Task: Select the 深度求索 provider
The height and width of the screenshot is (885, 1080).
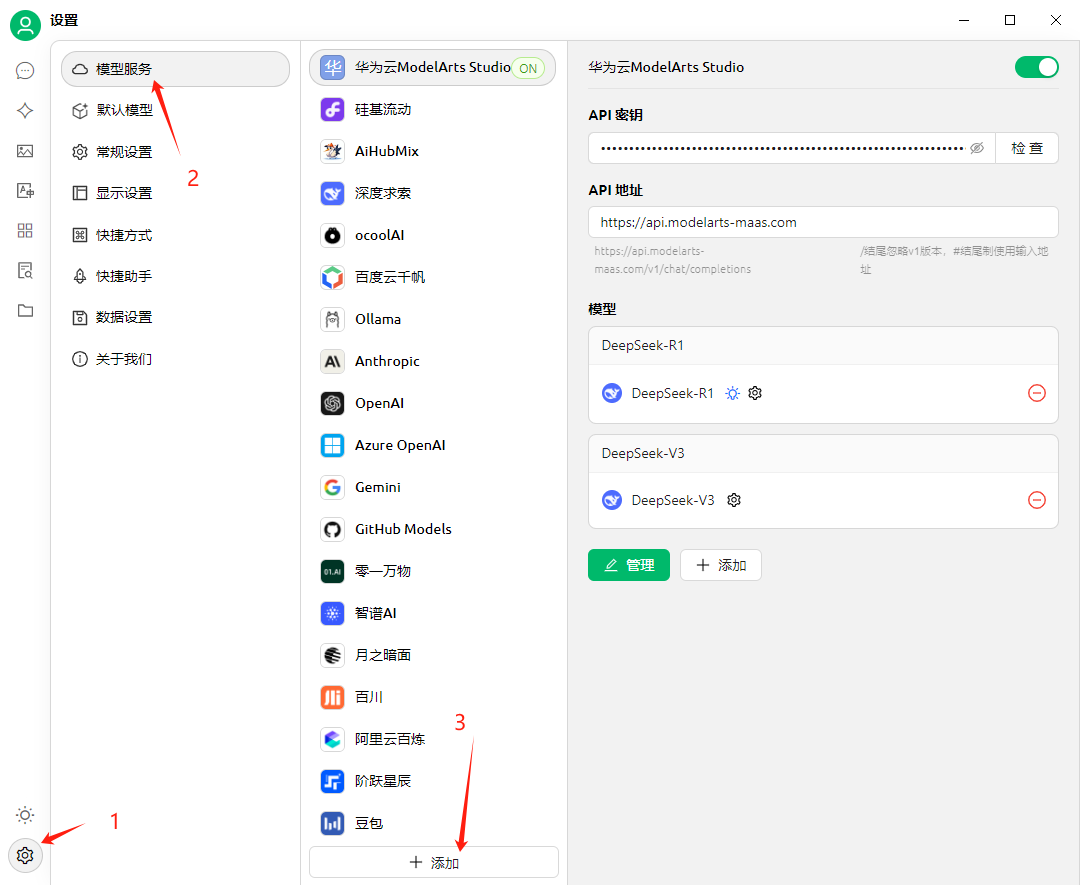Action: pos(433,194)
